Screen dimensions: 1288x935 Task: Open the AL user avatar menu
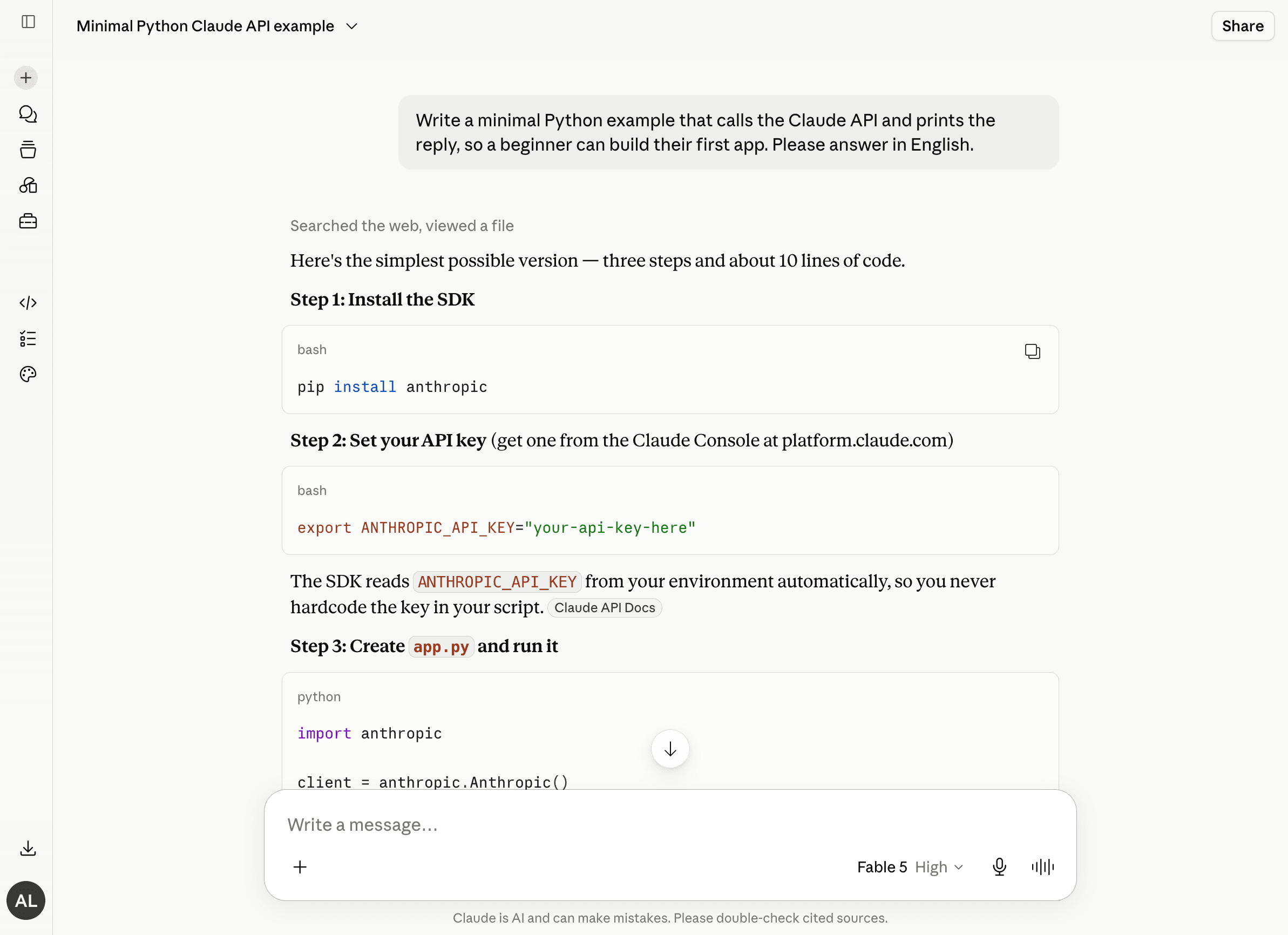[x=26, y=900]
